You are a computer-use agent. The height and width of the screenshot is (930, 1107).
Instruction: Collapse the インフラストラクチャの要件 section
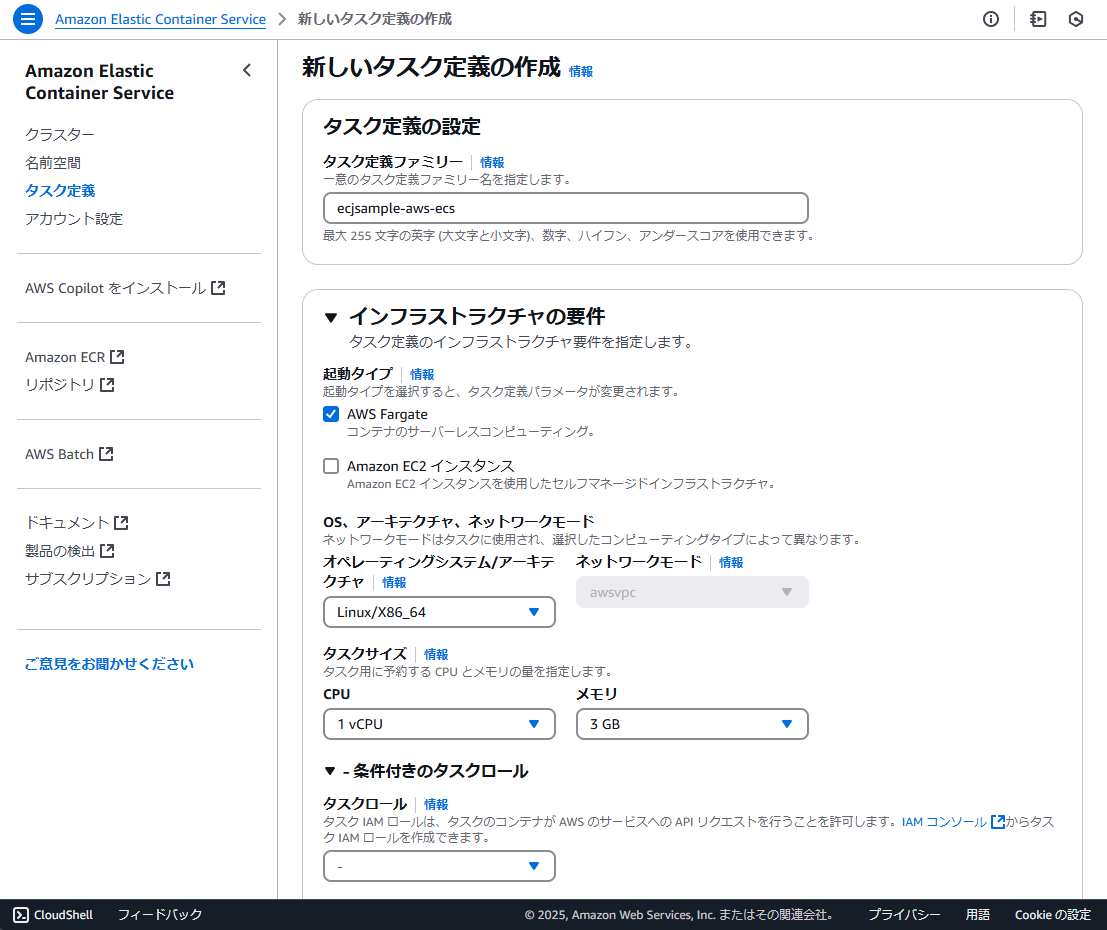tap(330, 317)
